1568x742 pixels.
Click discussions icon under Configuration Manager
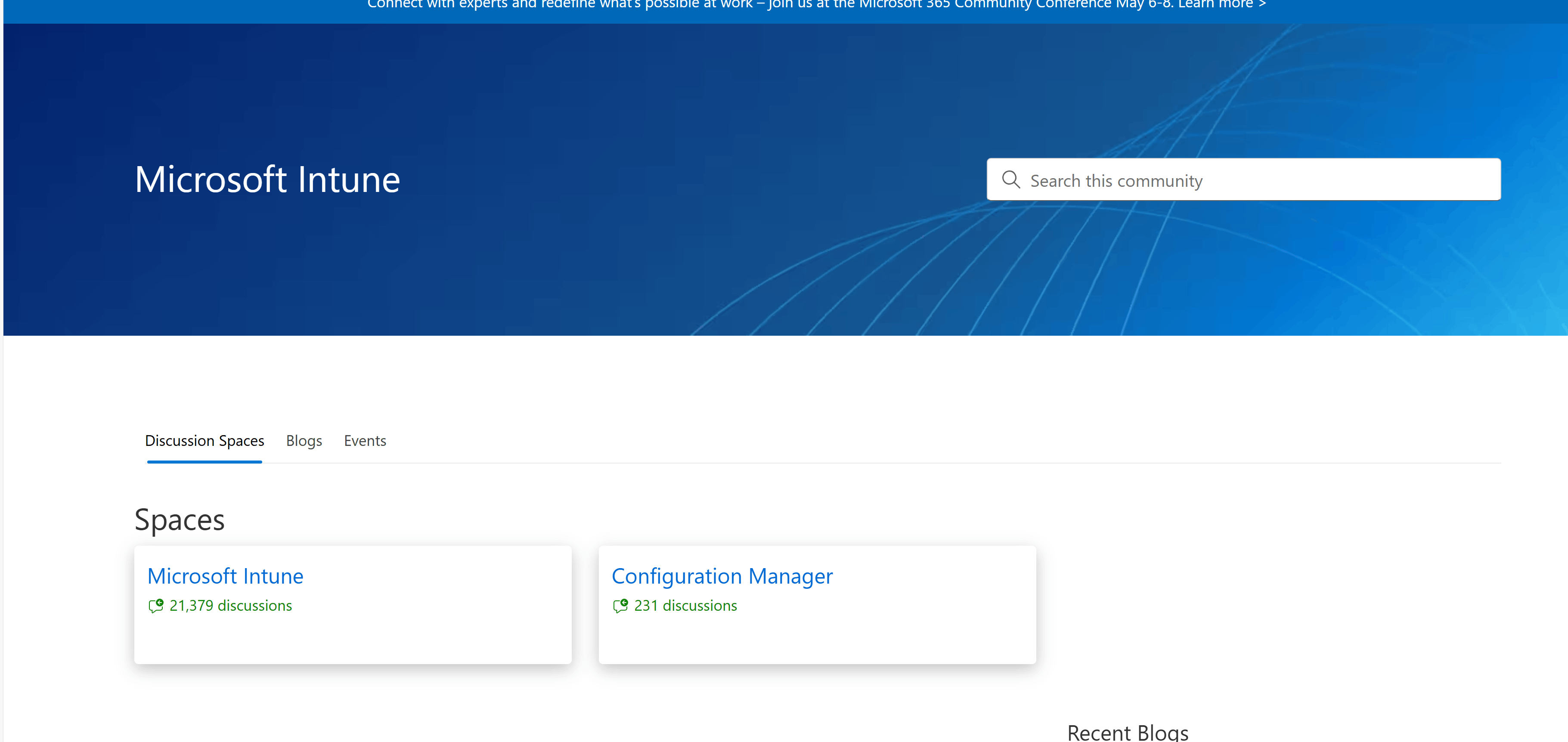click(620, 606)
